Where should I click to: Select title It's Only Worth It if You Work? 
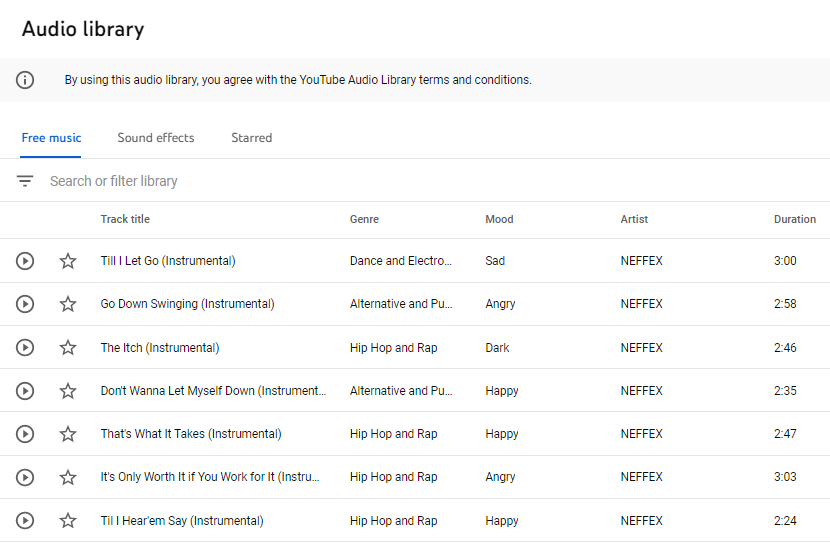(x=210, y=477)
